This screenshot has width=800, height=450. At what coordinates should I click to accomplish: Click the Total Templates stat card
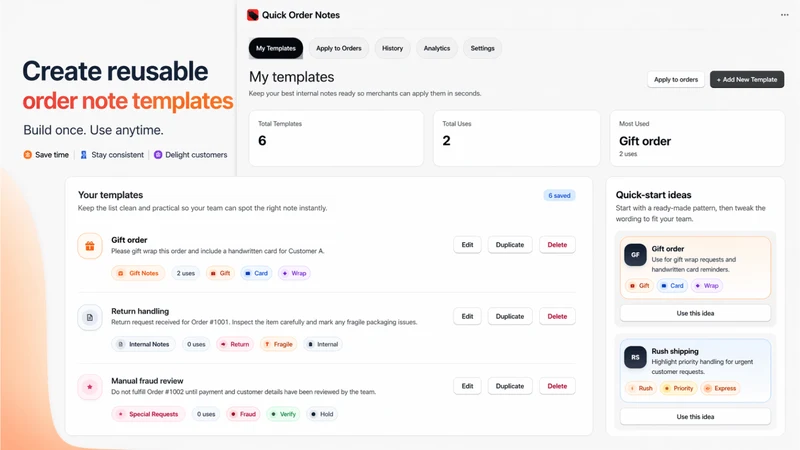[x=336, y=138]
